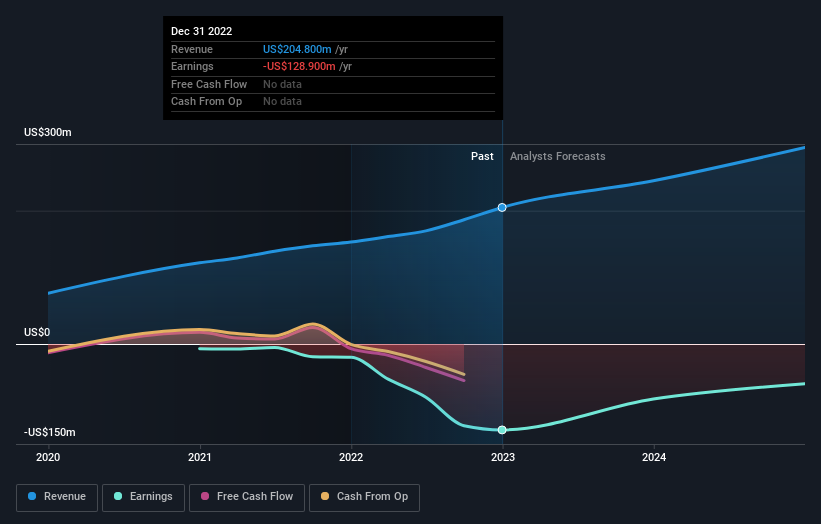Toggle the Cash From Op legend button
Screen dimensions: 821x524
[x=364, y=497]
